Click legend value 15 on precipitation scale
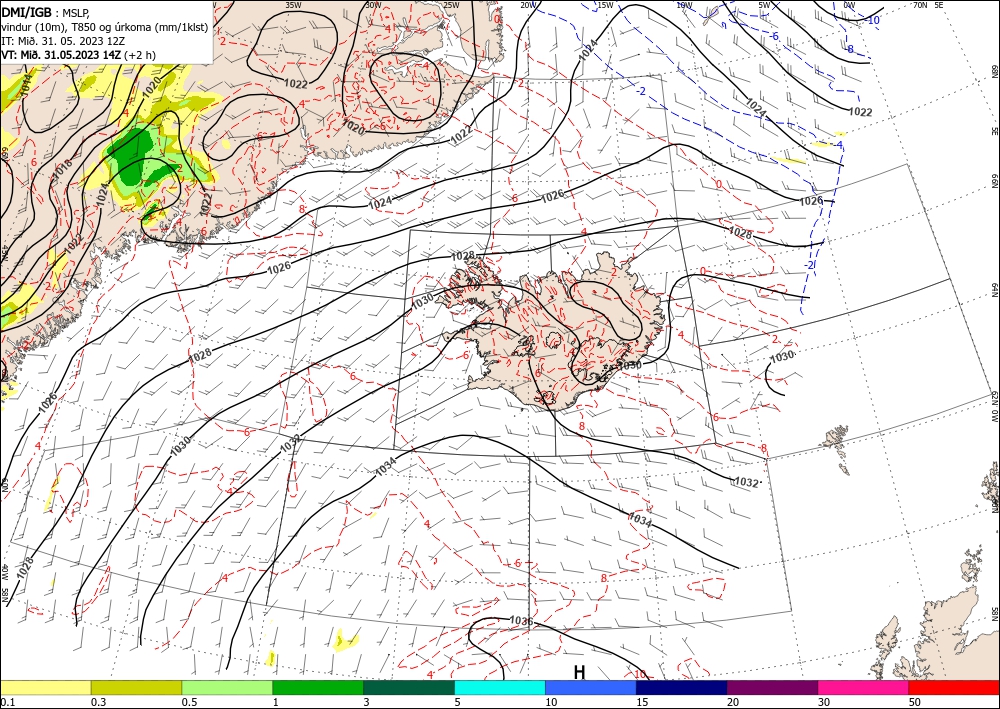The width and height of the screenshot is (1000, 709). pyautogui.click(x=642, y=702)
